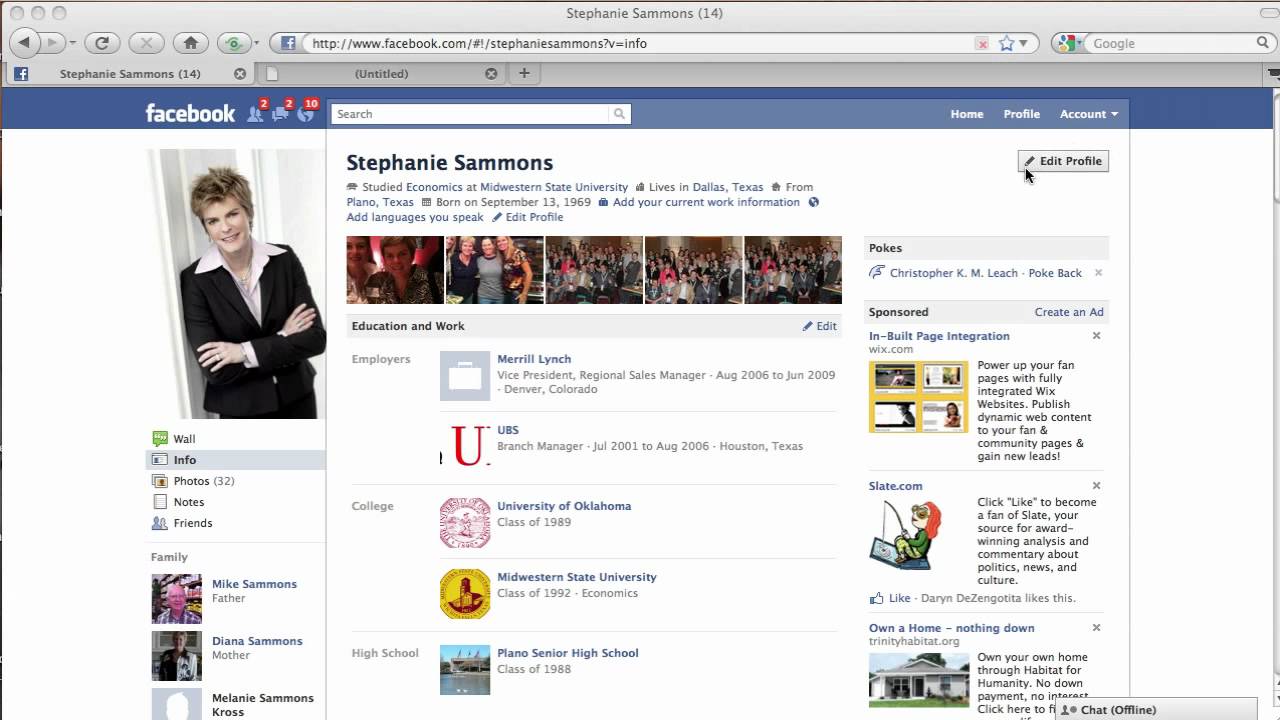Click the Facebook logo
1280x720 pixels.
[190, 113]
